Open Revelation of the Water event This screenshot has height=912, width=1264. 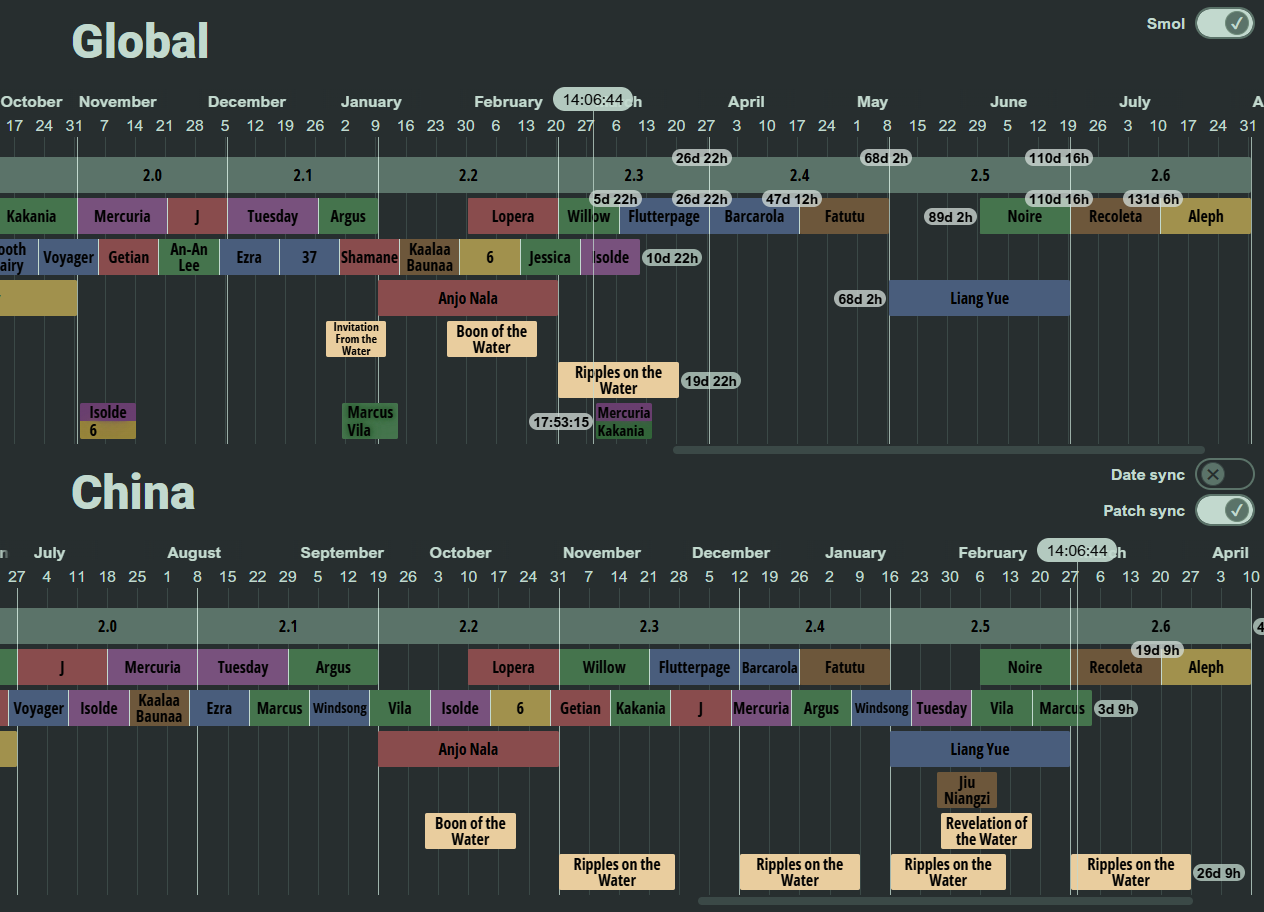tap(986, 831)
